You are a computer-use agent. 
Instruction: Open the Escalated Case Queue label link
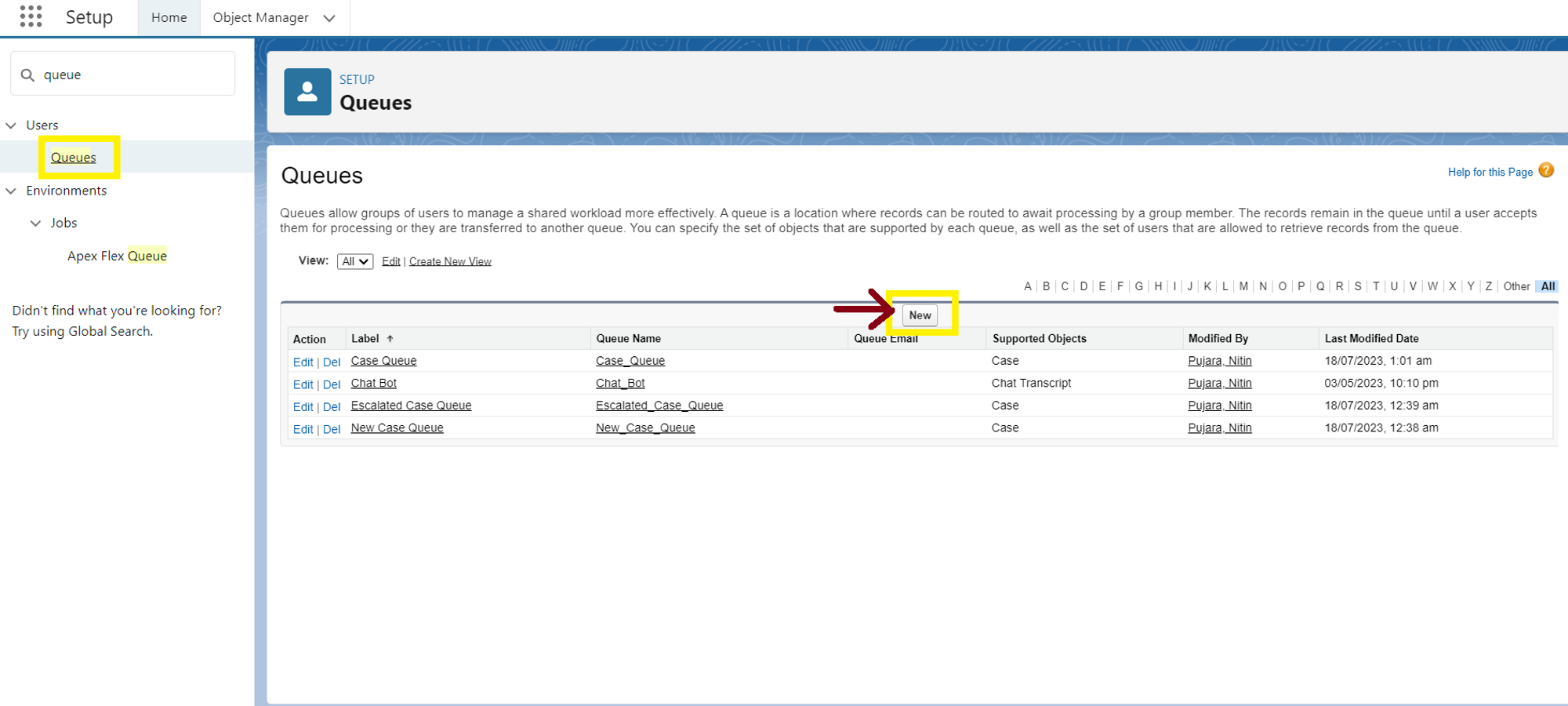(411, 406)
